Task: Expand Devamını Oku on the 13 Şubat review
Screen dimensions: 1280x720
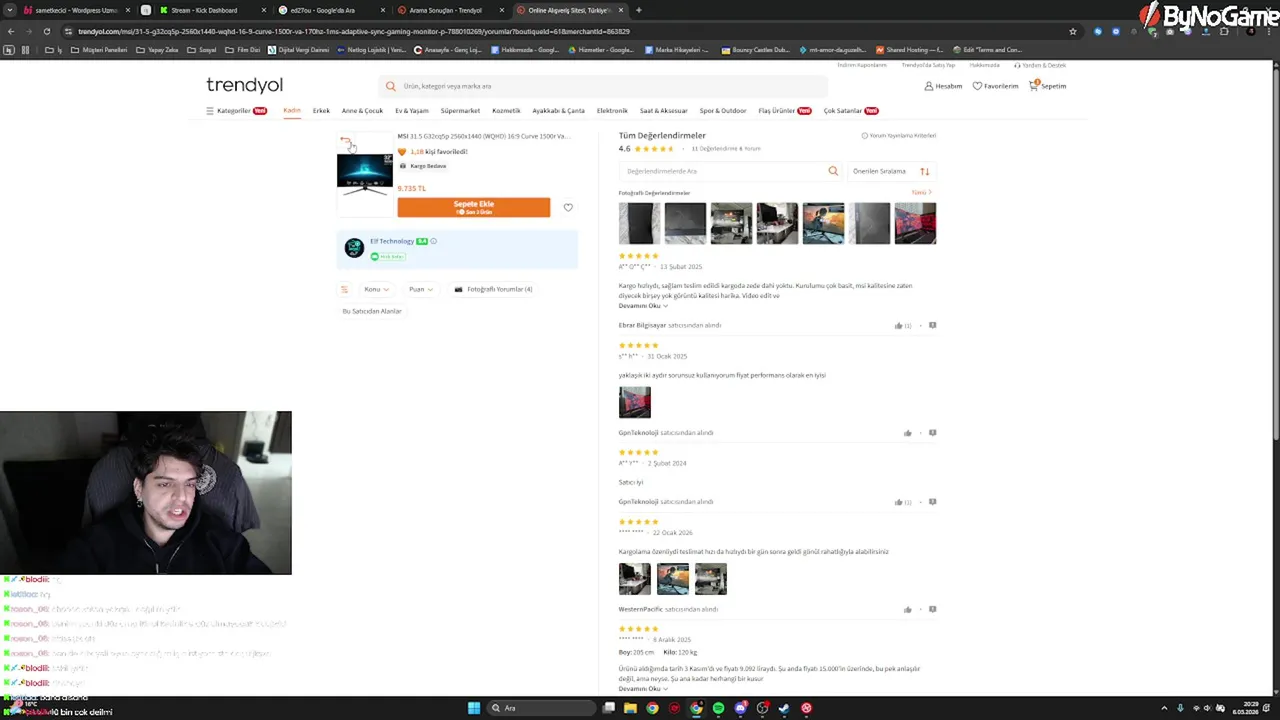Action: [x=643, y=305]
